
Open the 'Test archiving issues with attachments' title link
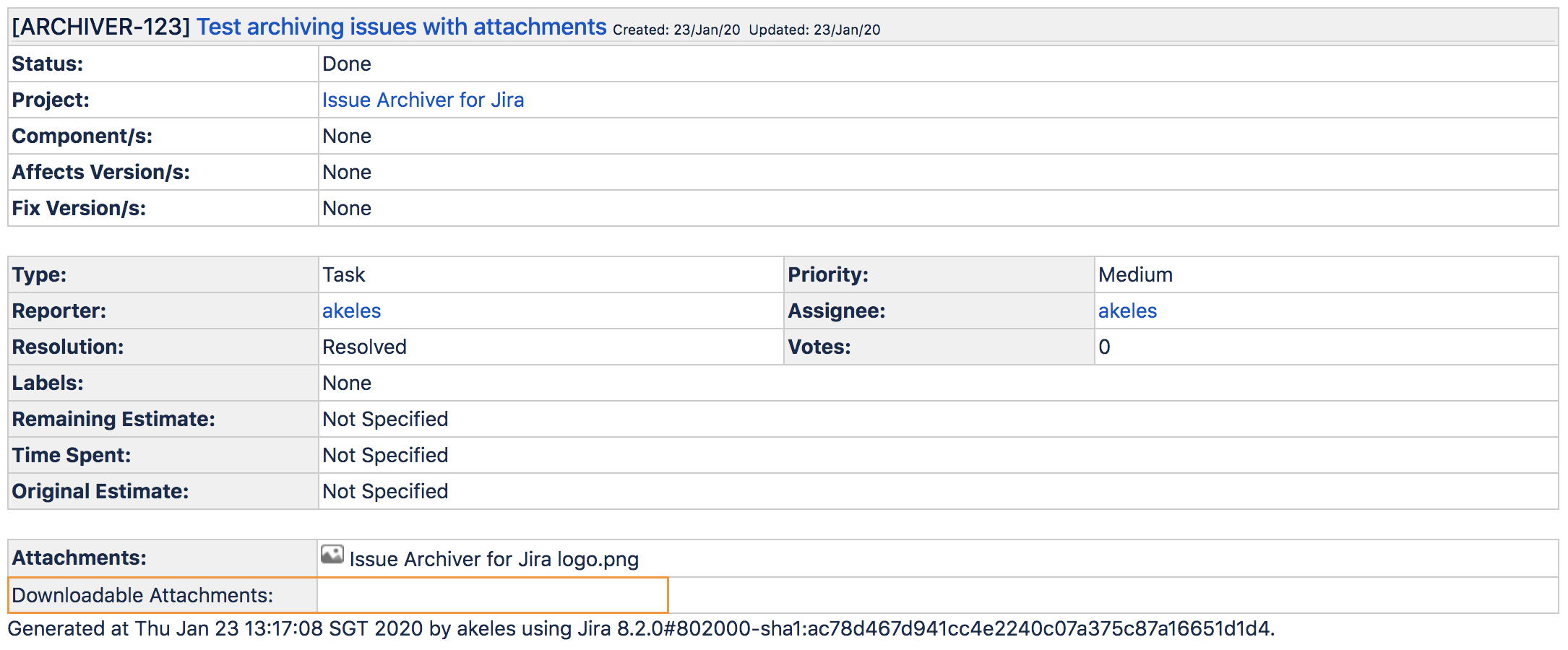[x=401, y=27]
